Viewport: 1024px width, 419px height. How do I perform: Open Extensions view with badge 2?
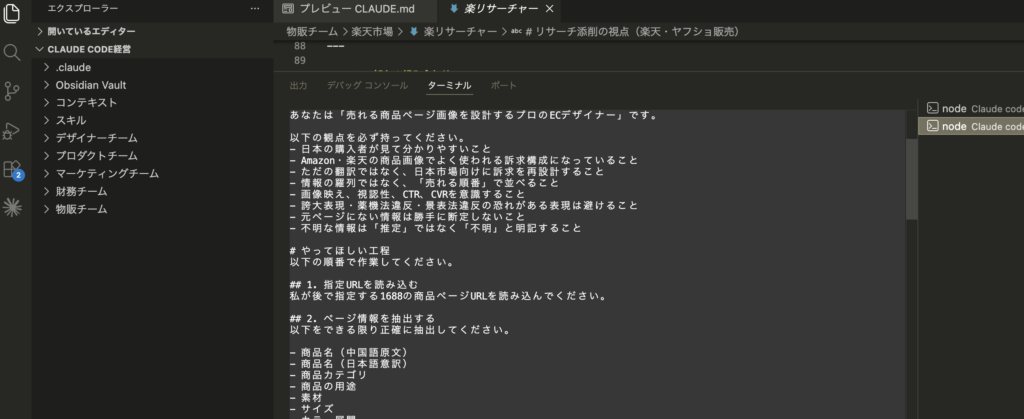[x=13, y=168]
